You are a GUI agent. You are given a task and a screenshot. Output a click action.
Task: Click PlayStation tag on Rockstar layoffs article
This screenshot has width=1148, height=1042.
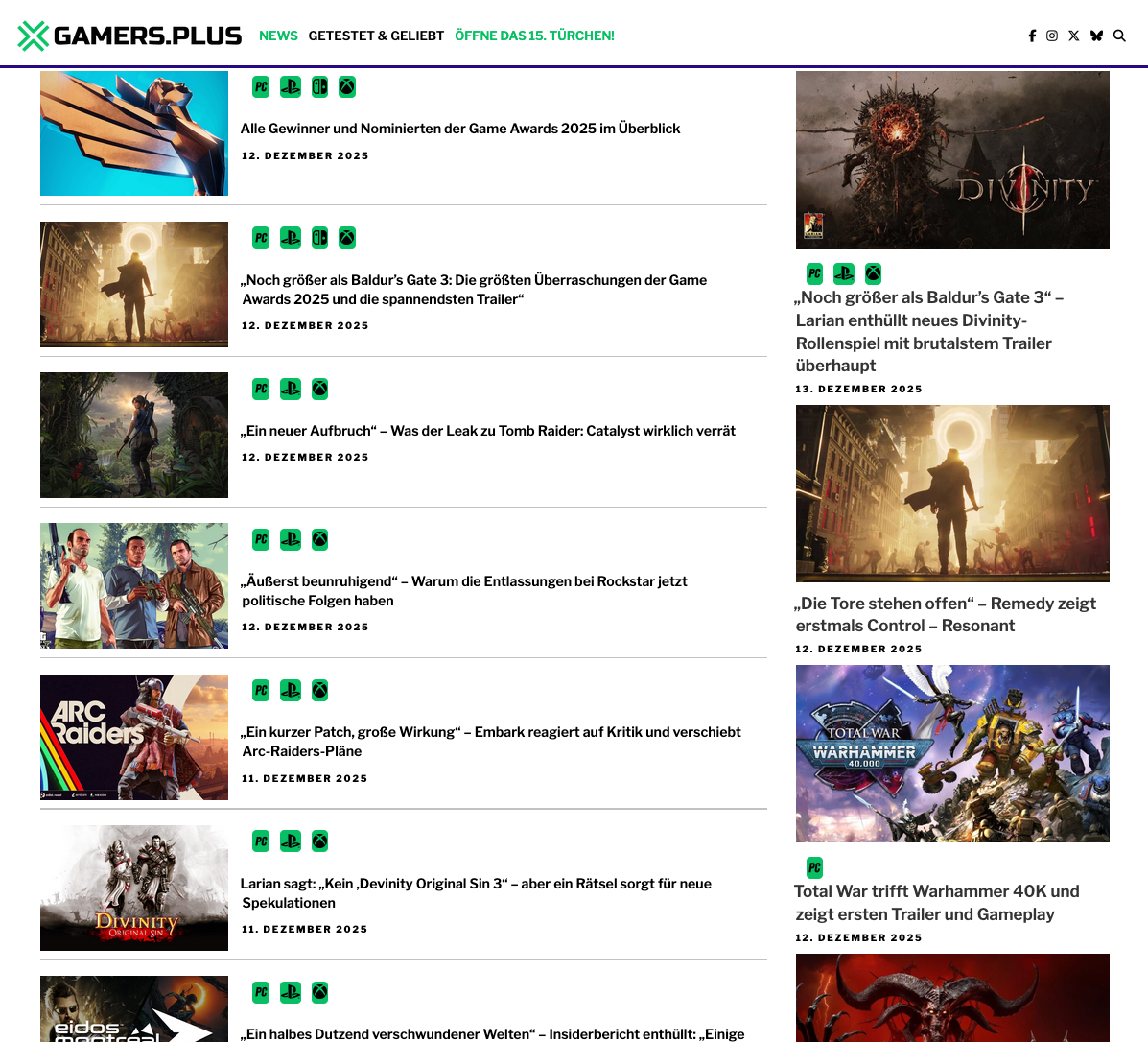[291, 539]
